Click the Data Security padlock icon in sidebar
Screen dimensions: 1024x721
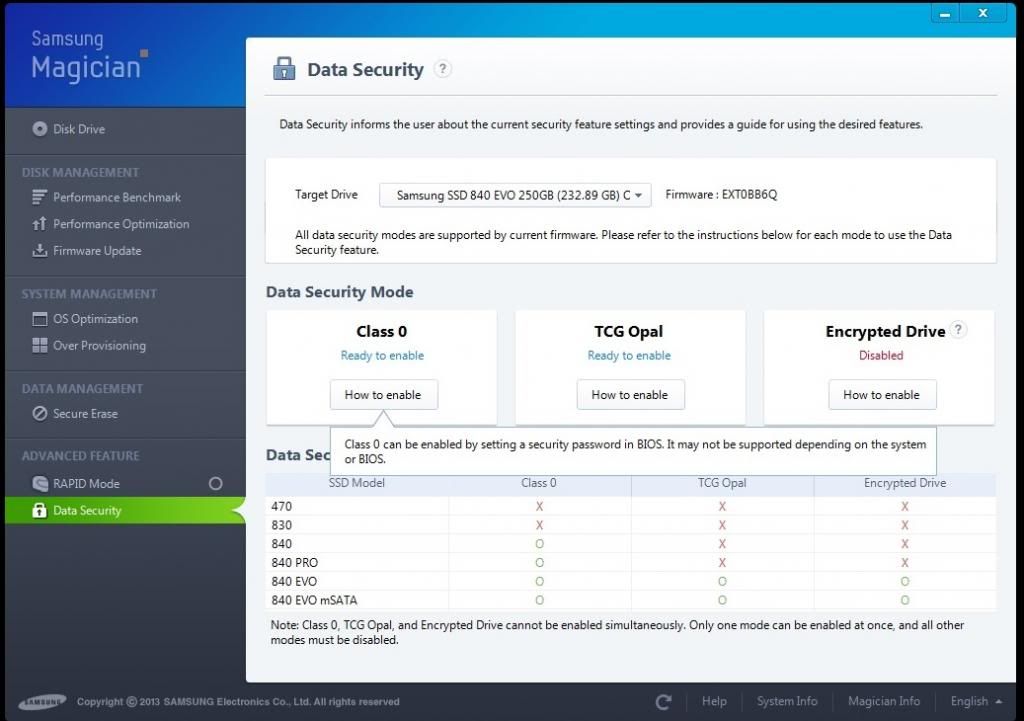click(x=39, y=510)
